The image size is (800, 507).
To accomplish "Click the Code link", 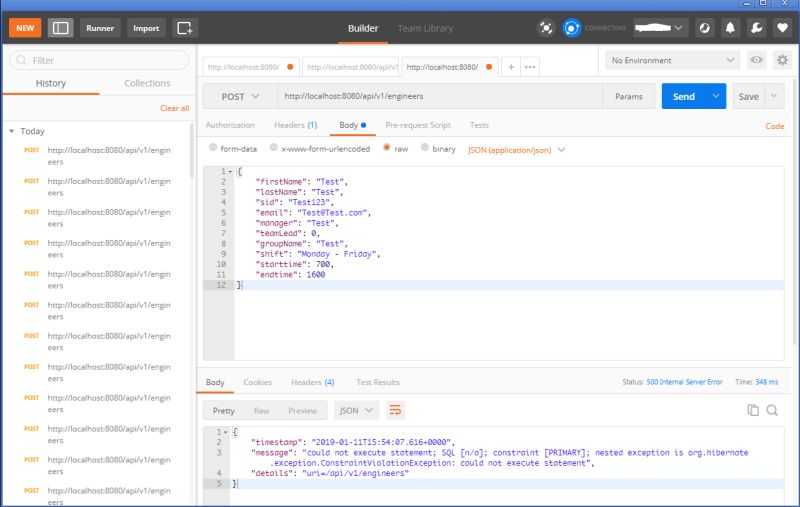I will pyautogui.click(x=774, y=126).
